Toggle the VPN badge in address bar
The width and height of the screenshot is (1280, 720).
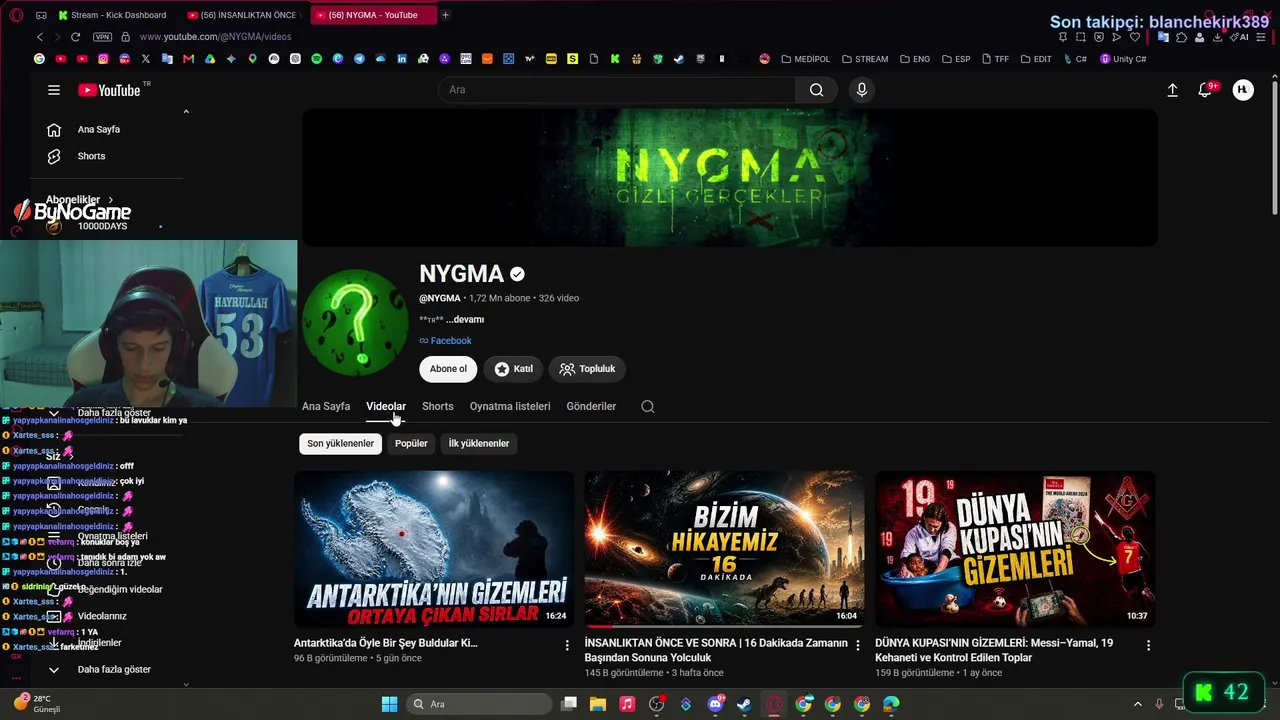tap(102, 37)
